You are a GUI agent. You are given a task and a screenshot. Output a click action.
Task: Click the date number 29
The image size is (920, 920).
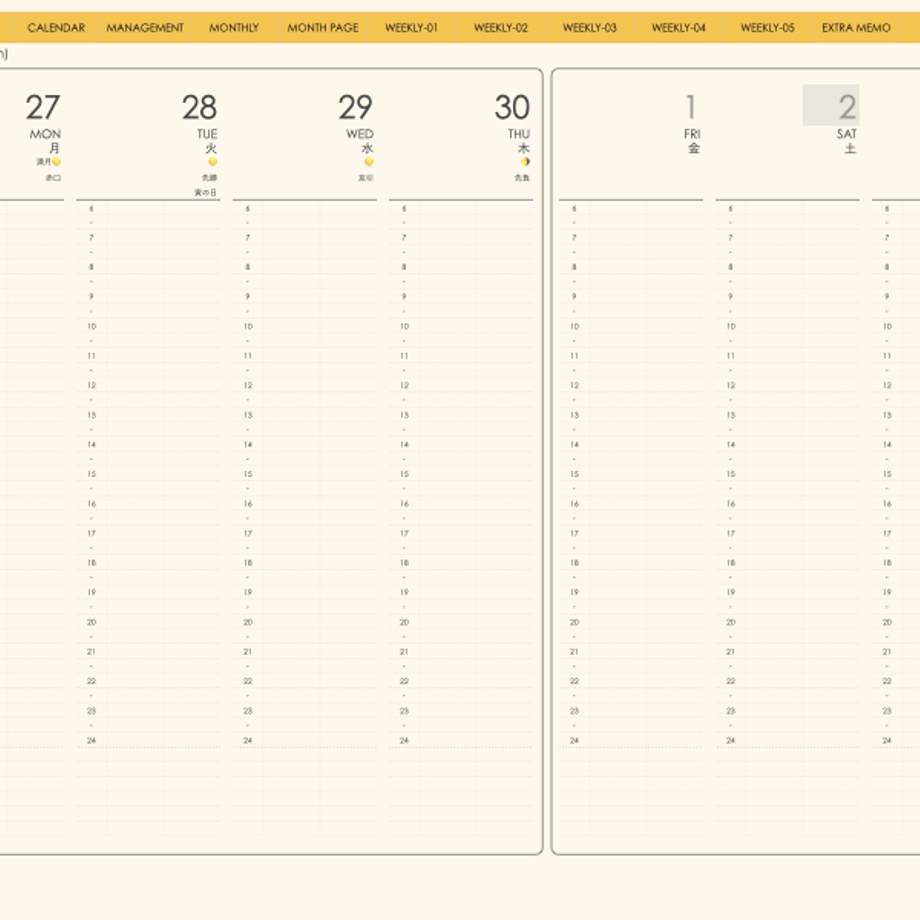click(356, 107)
